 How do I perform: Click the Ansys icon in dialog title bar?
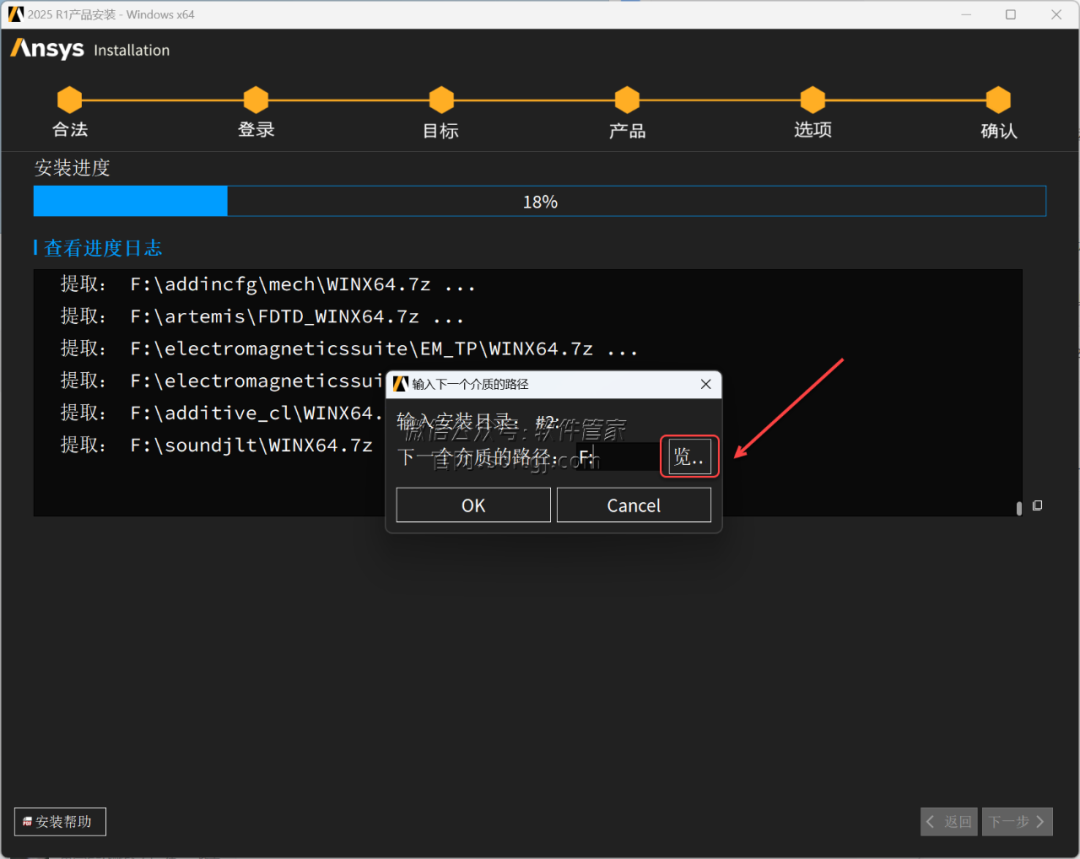pos(400,384)
